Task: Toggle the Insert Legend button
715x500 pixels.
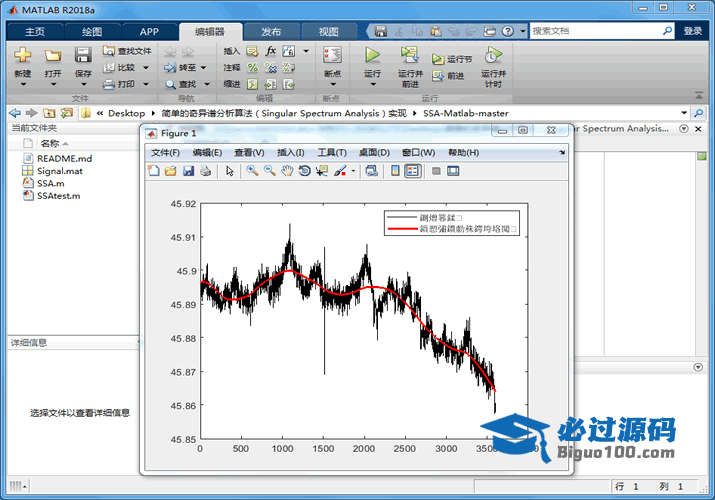Action: (412, 171)
